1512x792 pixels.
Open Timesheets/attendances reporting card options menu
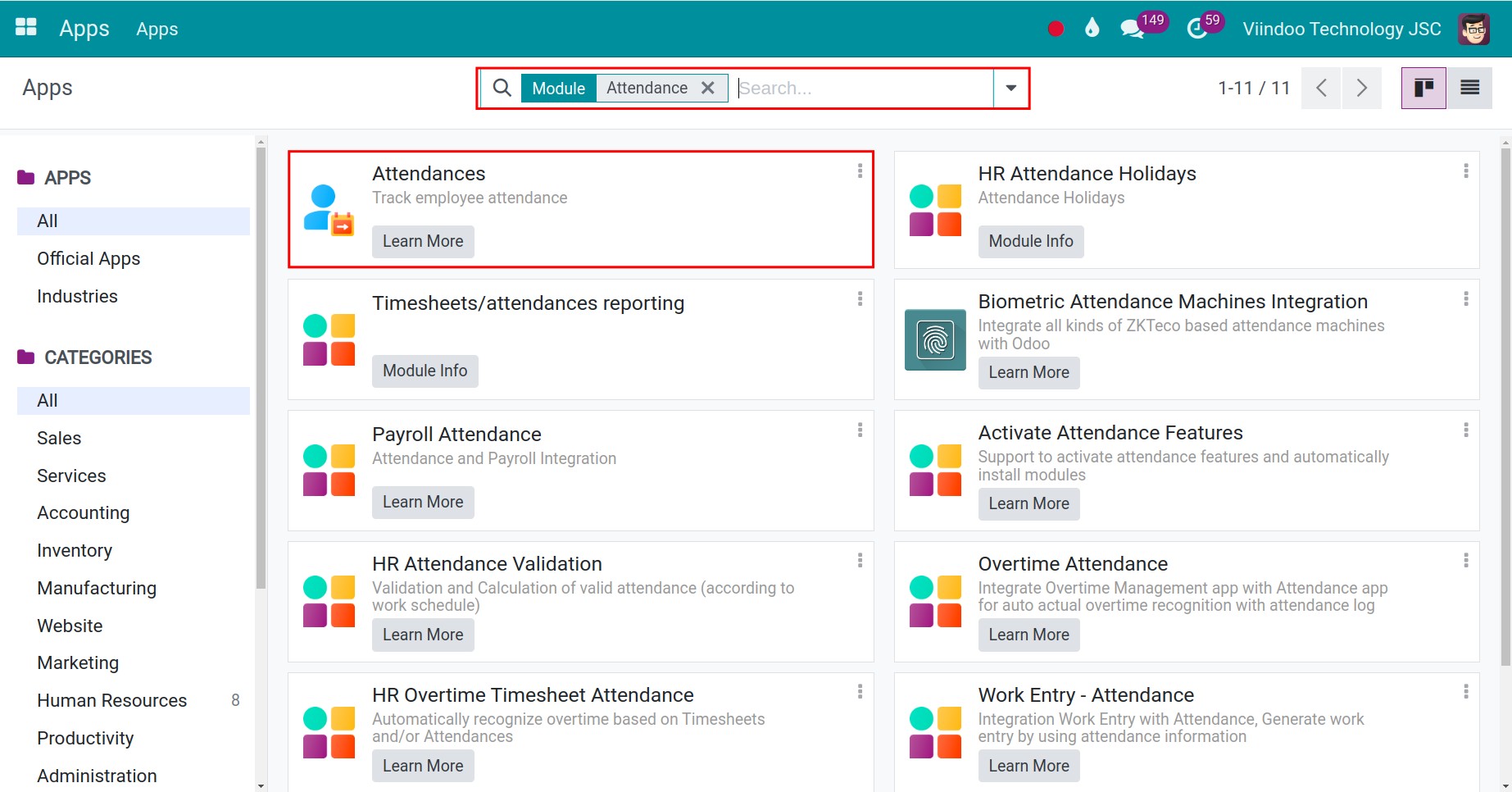(x=860, y=299)
